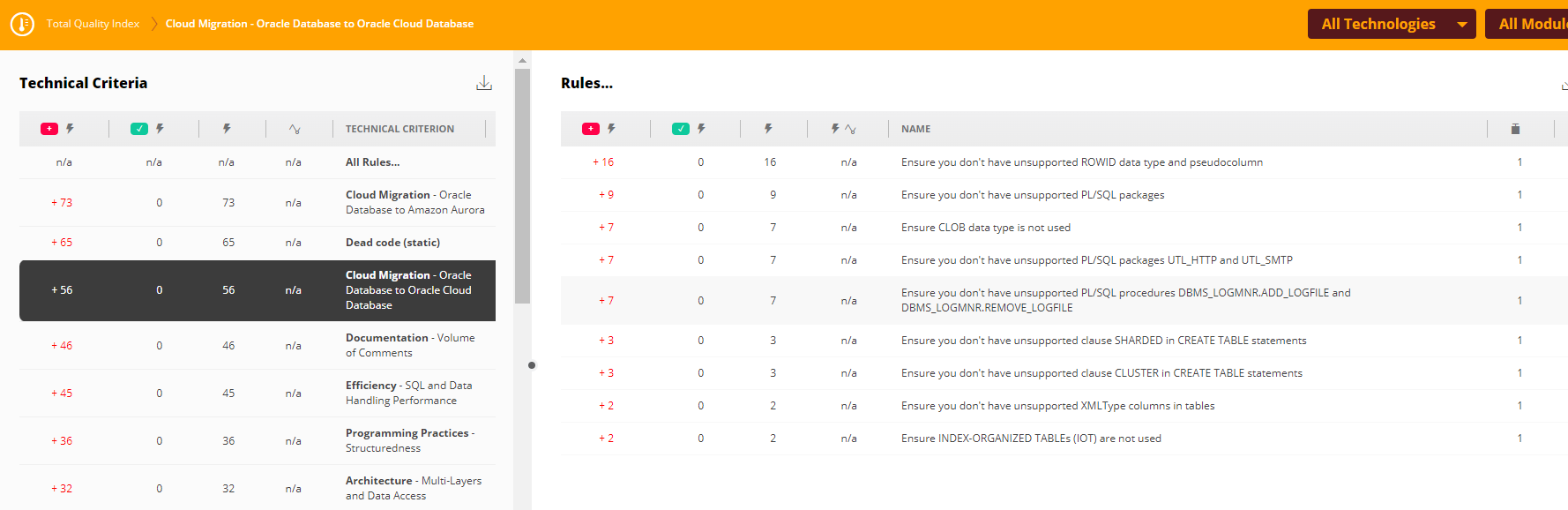Screen dimensions: 1568x510
Task: Click the gauge home icon in header
Action: tap(22, 24)
